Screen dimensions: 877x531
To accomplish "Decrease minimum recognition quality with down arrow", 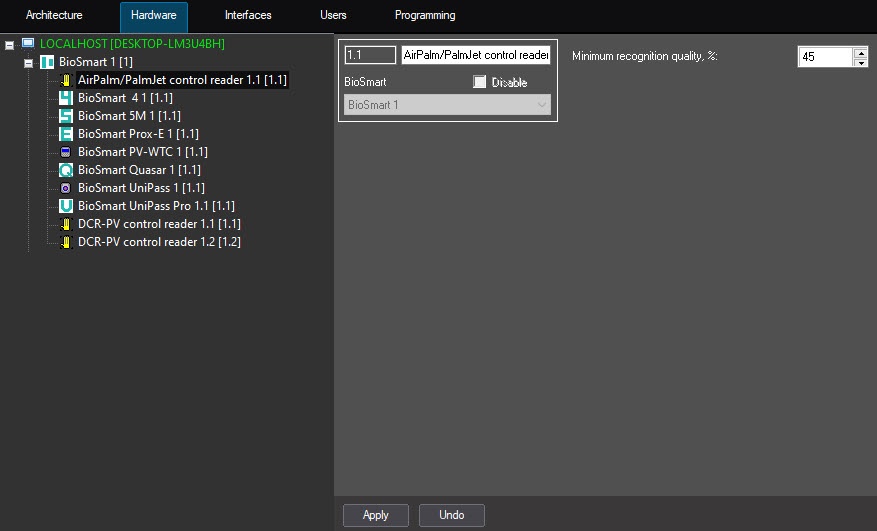I will [x=861, y=62].
